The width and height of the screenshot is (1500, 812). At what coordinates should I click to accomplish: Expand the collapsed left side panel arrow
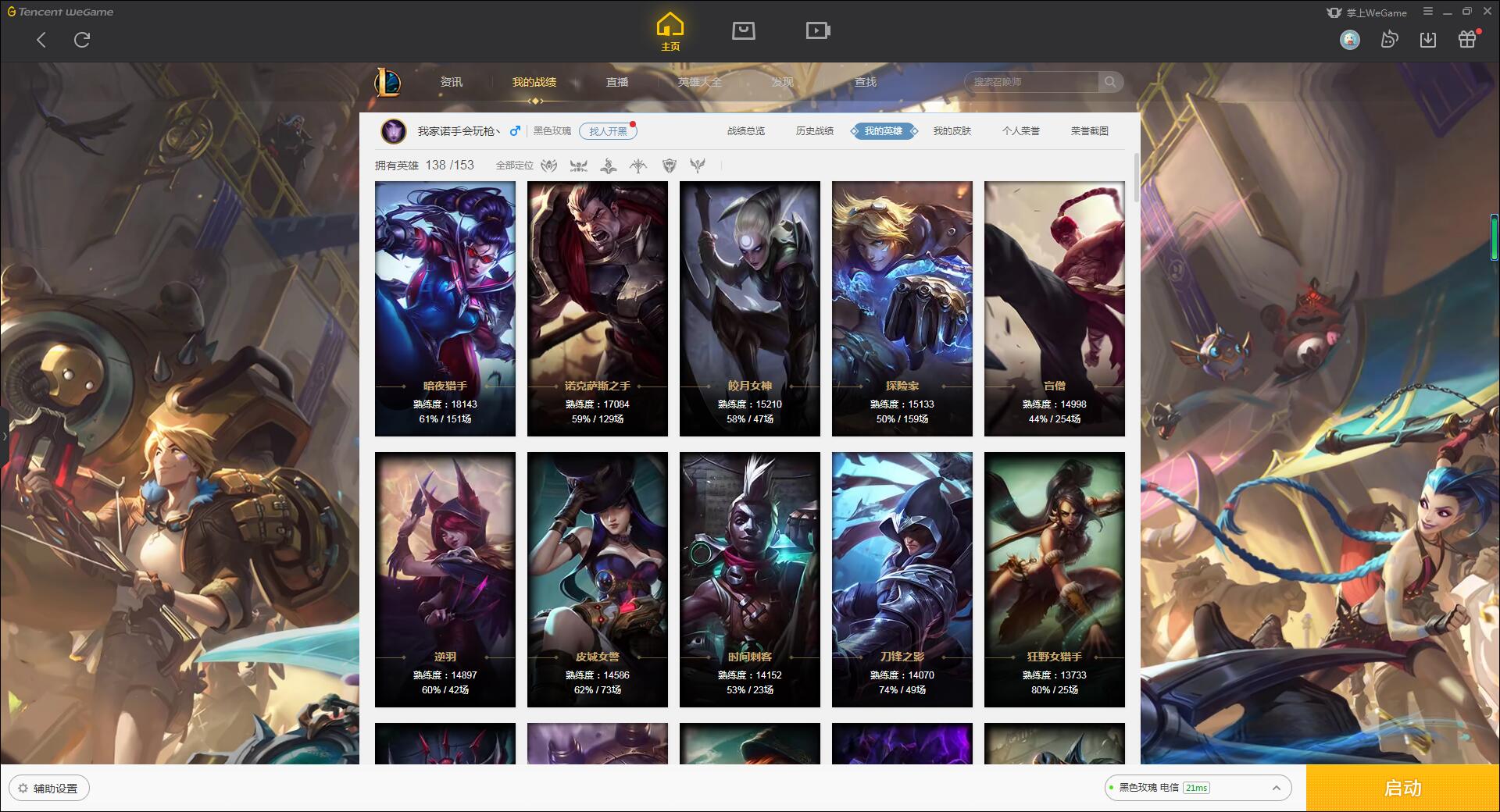(x=4, y=436)
